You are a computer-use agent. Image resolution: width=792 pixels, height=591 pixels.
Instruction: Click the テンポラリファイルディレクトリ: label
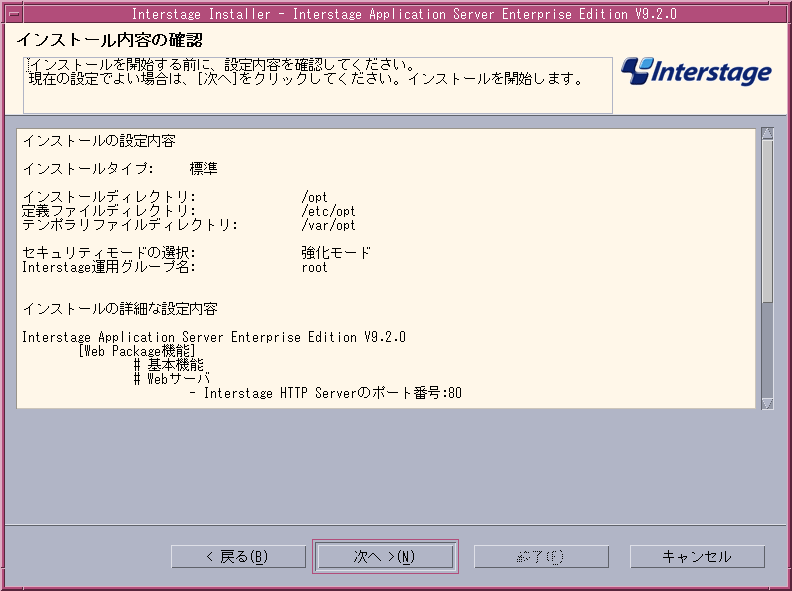pyautogui.click(x=130, y=225)
